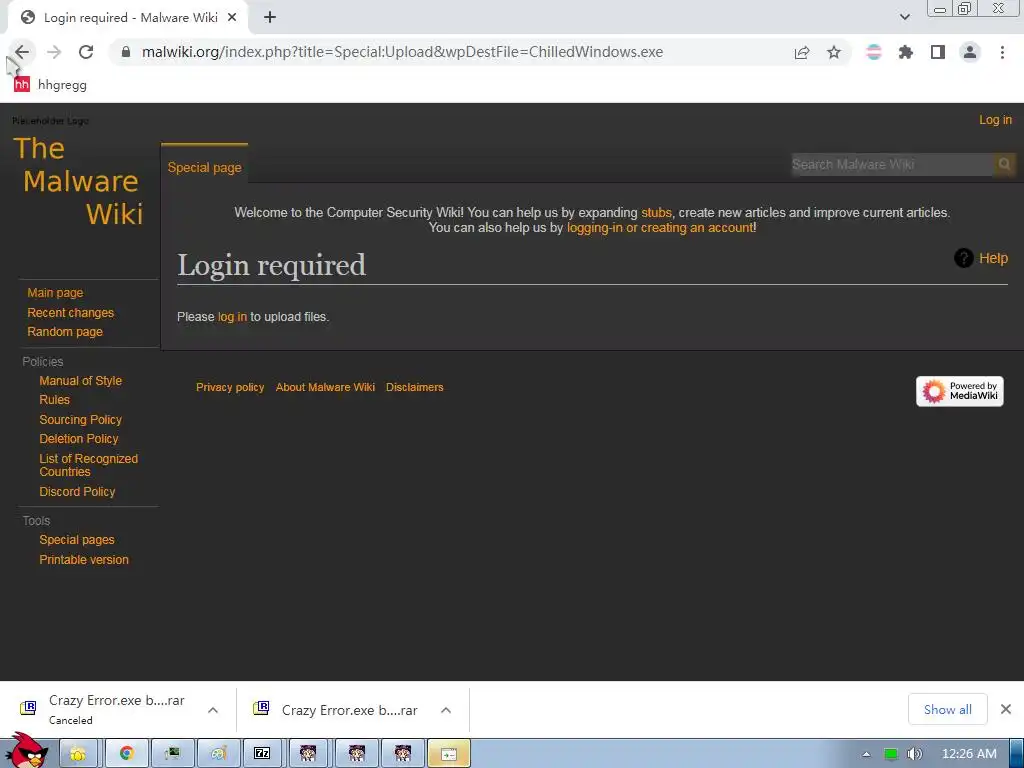Open the Chrome profile avatar
The image size is (1024, 768).
970,52
